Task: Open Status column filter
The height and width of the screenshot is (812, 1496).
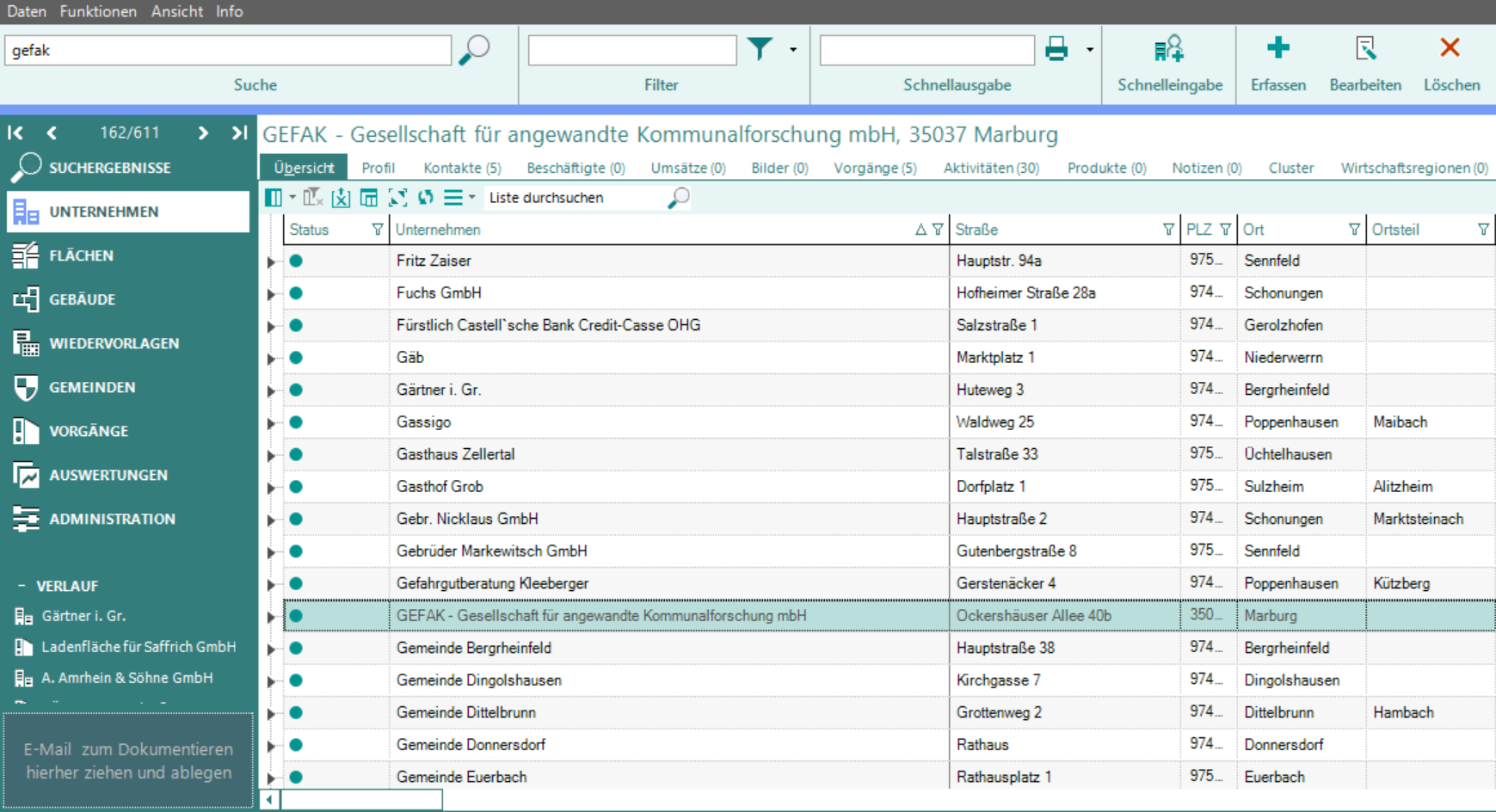Action: 377,230
